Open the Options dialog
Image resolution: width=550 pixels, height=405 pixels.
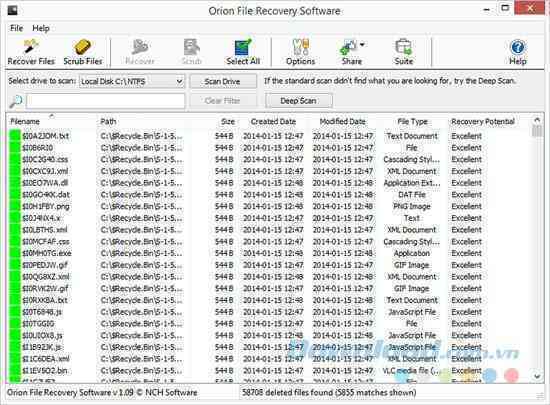[301, 52]
